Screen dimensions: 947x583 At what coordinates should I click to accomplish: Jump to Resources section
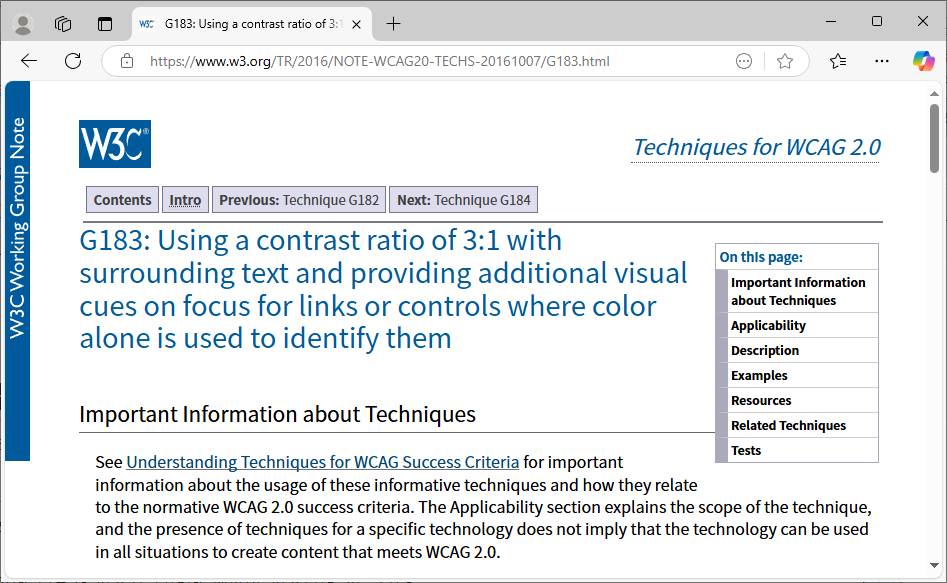click(x=761, y=401)
